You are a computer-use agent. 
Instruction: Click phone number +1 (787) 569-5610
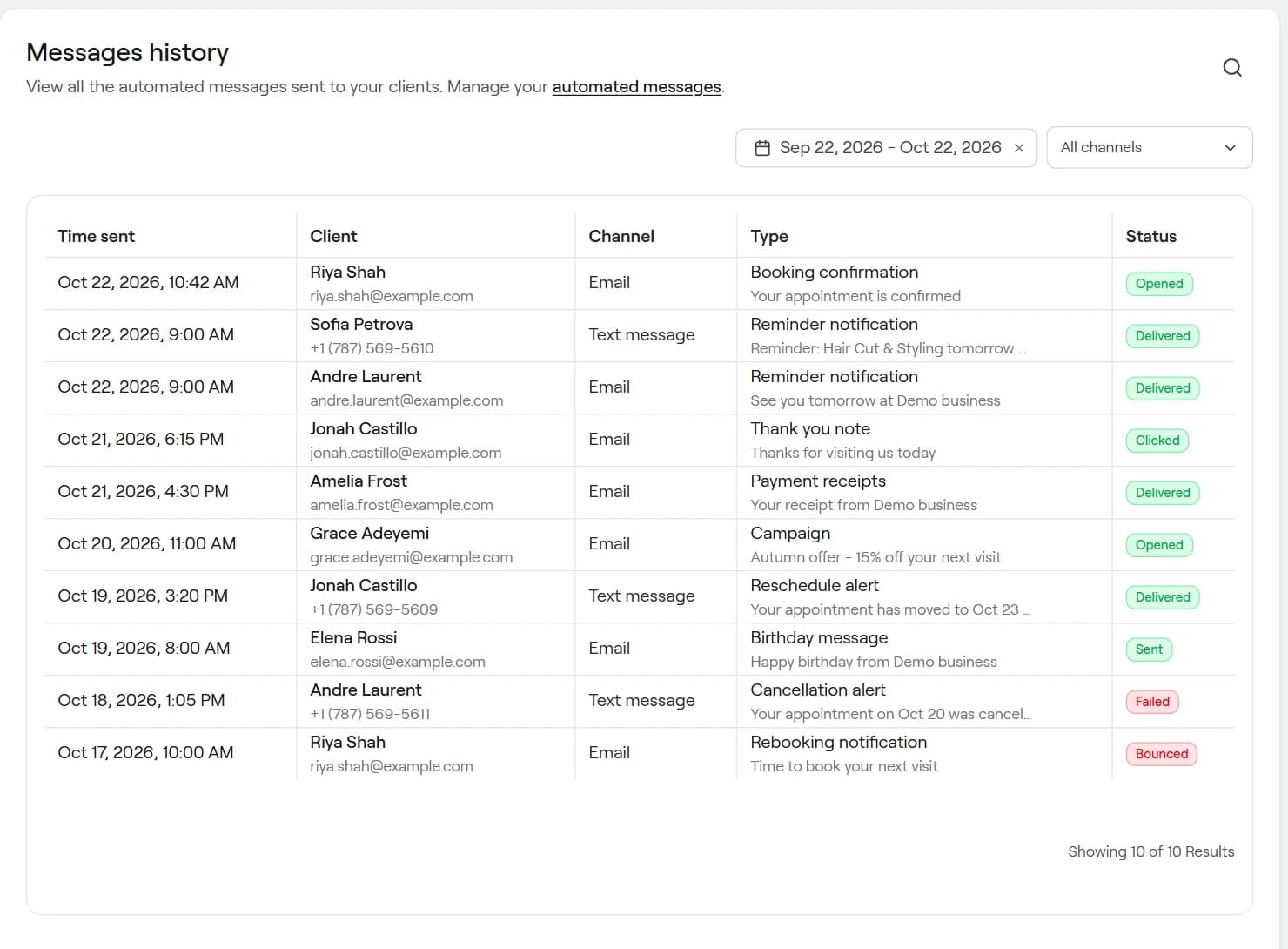click(x=372, y=348)
